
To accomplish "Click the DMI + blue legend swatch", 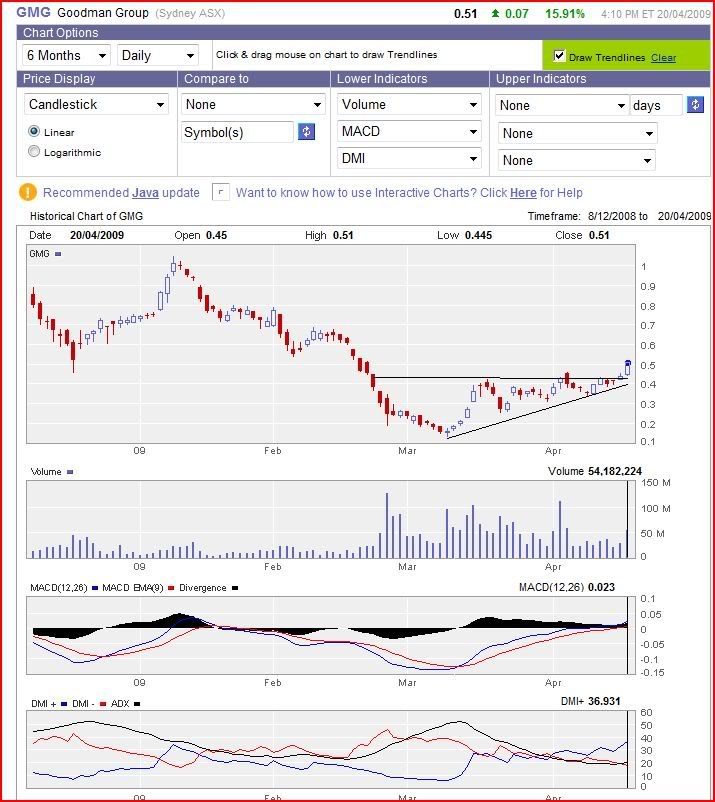I will pos(64,704).
